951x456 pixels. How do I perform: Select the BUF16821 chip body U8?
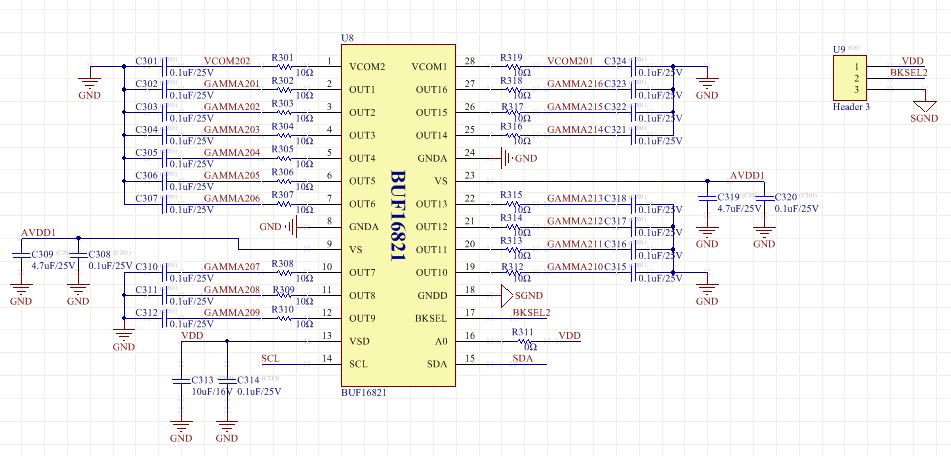tap(398, 215)
